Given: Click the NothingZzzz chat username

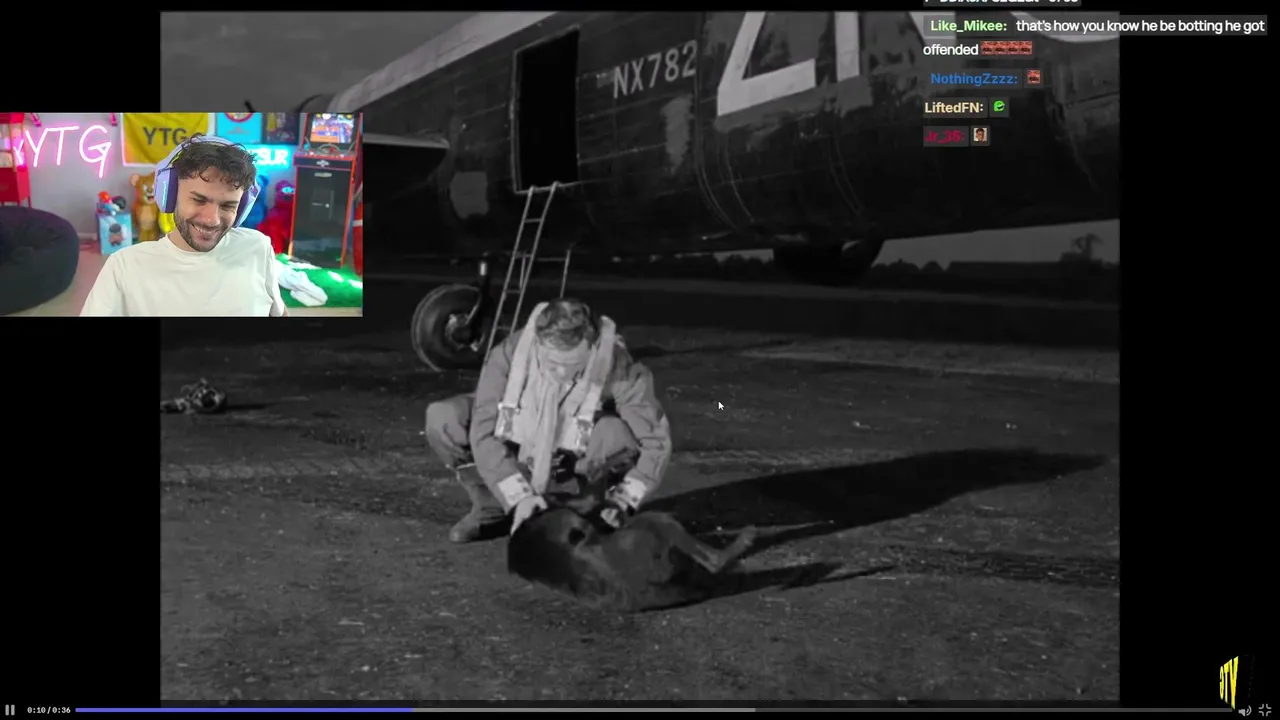Looking at the screenshot, I should pyautogui.click(x=973, y=78).
